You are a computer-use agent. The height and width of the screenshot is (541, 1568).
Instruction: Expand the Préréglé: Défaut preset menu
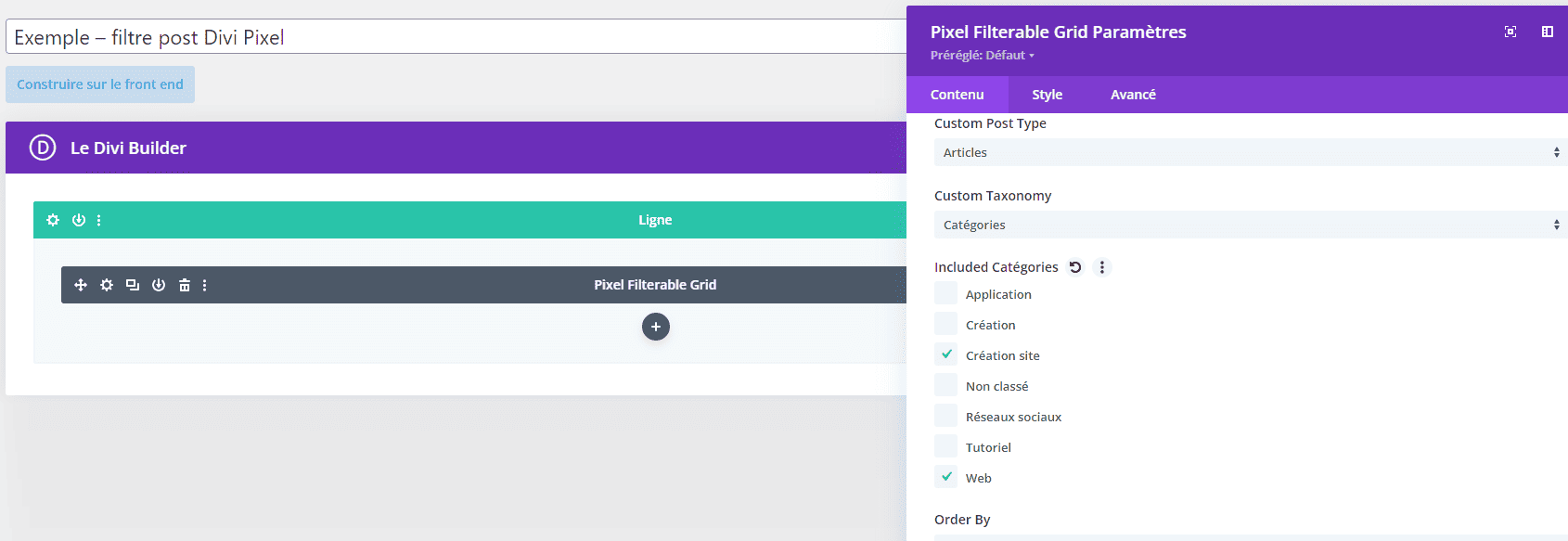(982, 56)
